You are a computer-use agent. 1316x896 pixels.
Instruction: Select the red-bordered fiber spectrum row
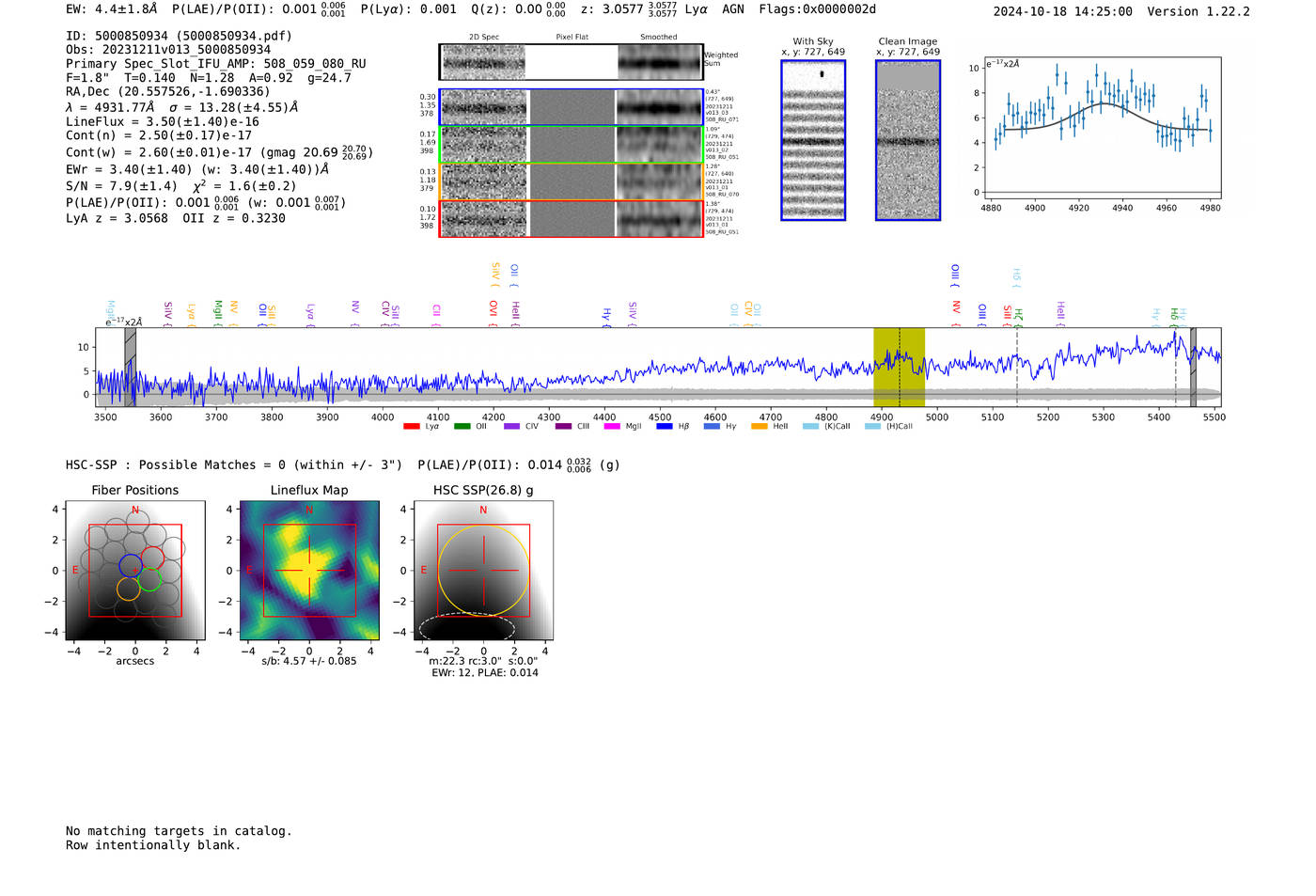click(x=572, y=218)
